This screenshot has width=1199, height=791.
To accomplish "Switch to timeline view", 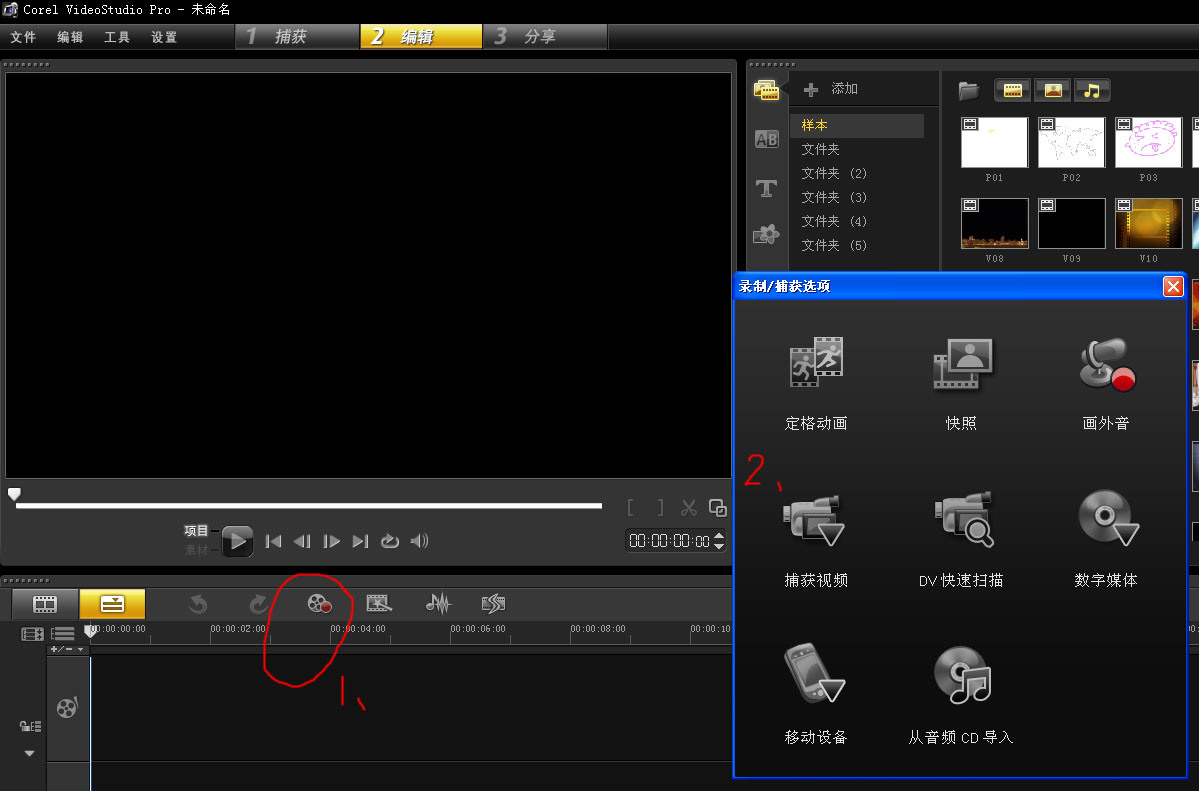I will pyautogui.click(x=112, y=604).
